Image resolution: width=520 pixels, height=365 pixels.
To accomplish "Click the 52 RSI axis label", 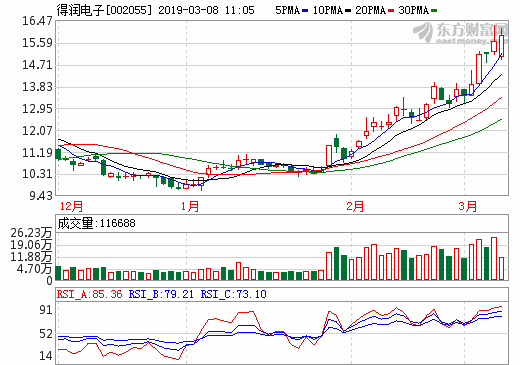I will [x=46, y=334].
